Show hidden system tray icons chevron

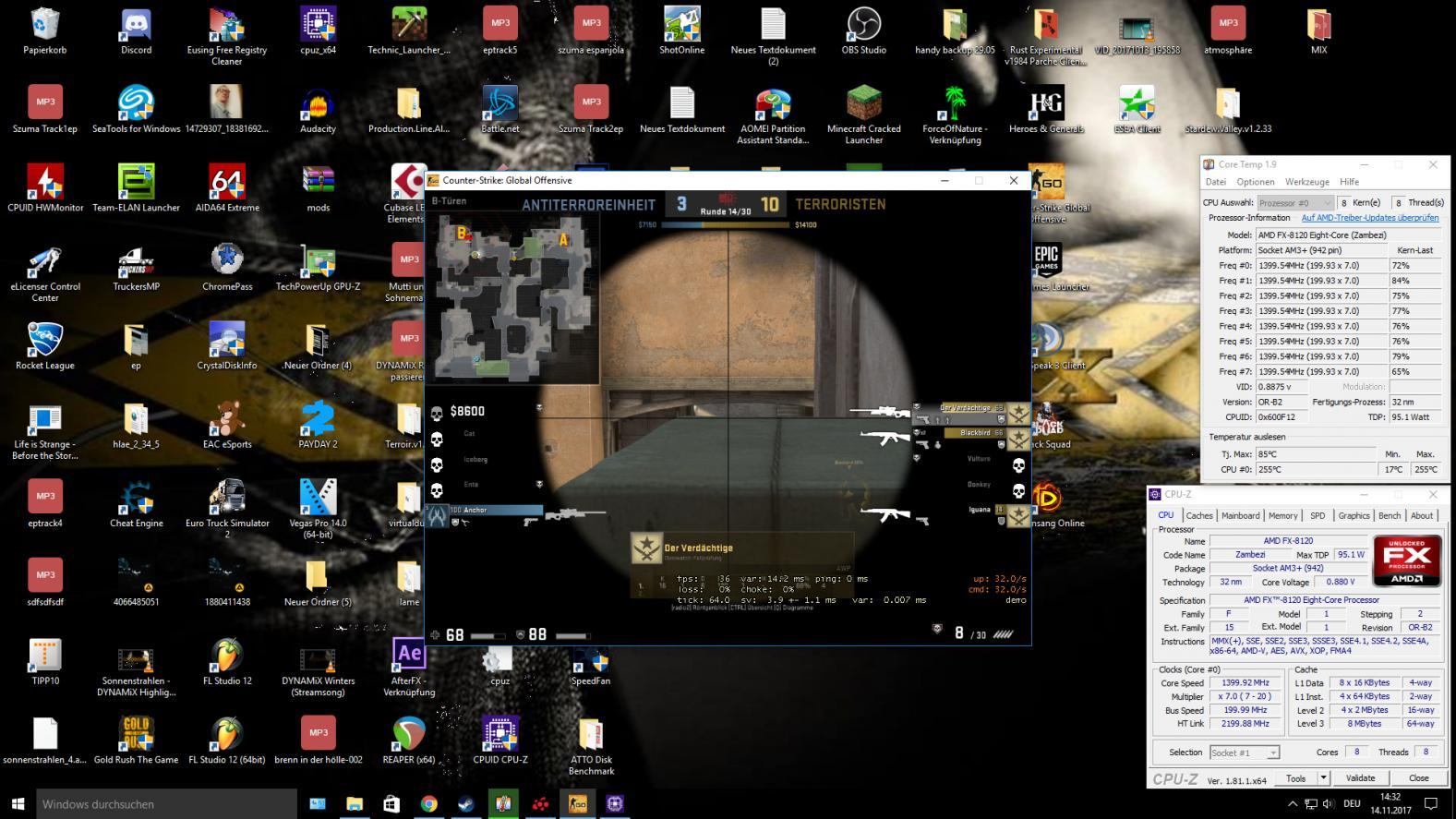[1292, 803]
